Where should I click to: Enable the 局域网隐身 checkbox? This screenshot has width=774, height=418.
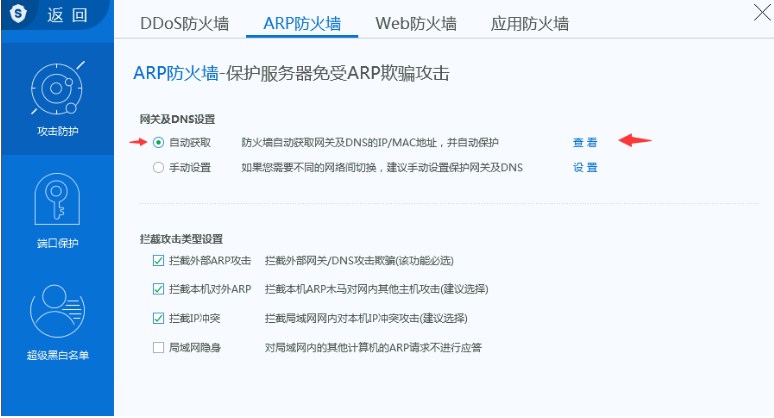(x=158, y=347)
